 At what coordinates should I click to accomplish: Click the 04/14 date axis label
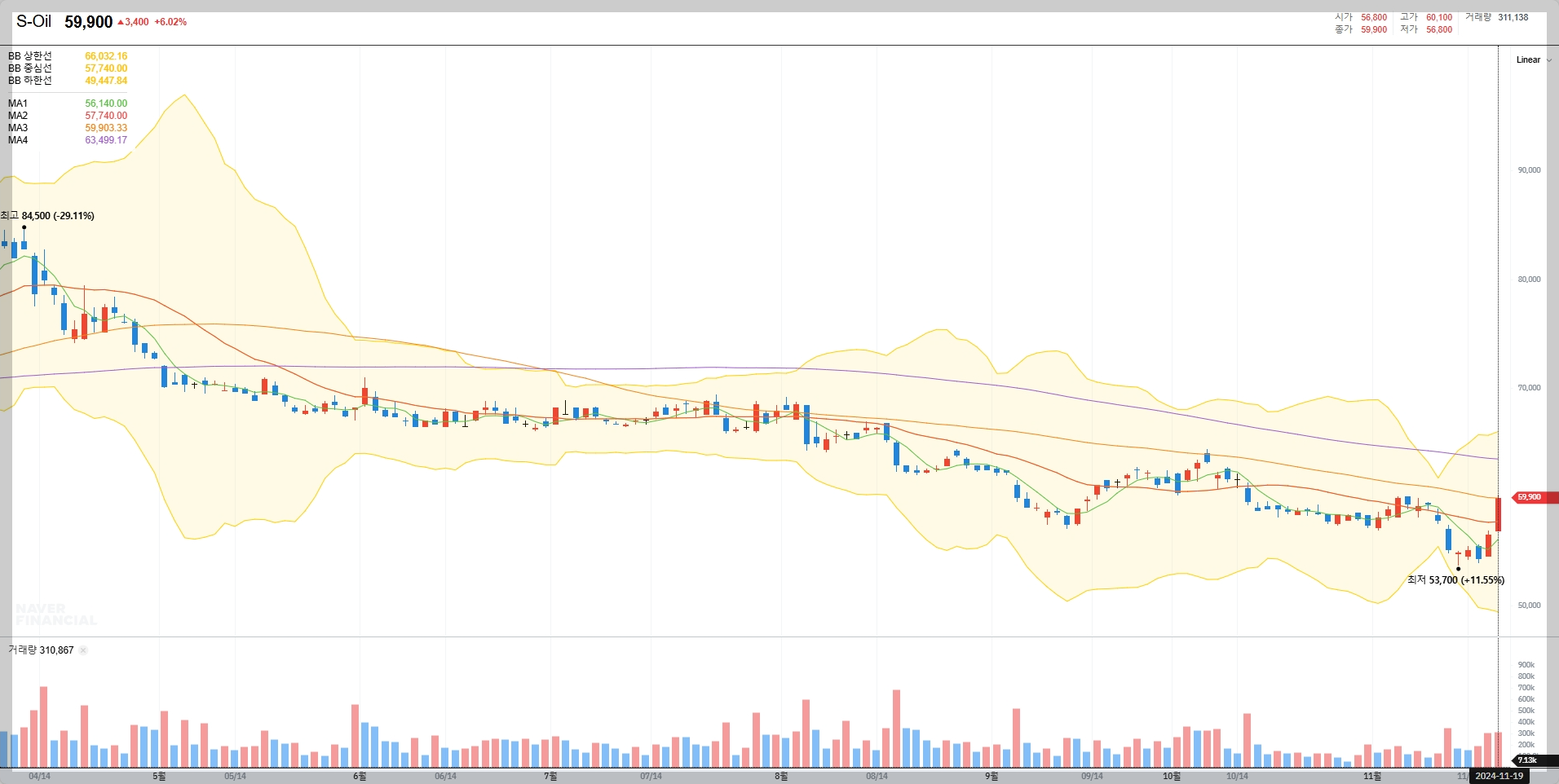click(x=39, y=777)
